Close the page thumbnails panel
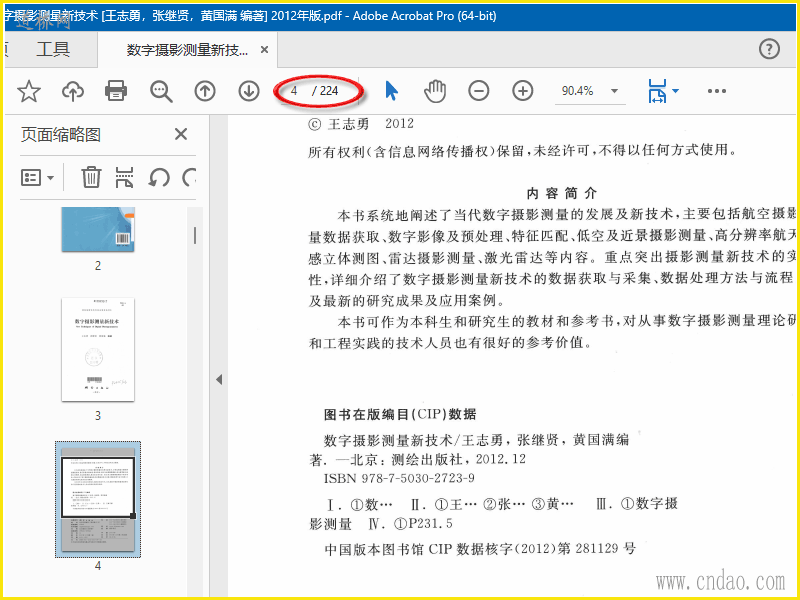 click(181, 134)
